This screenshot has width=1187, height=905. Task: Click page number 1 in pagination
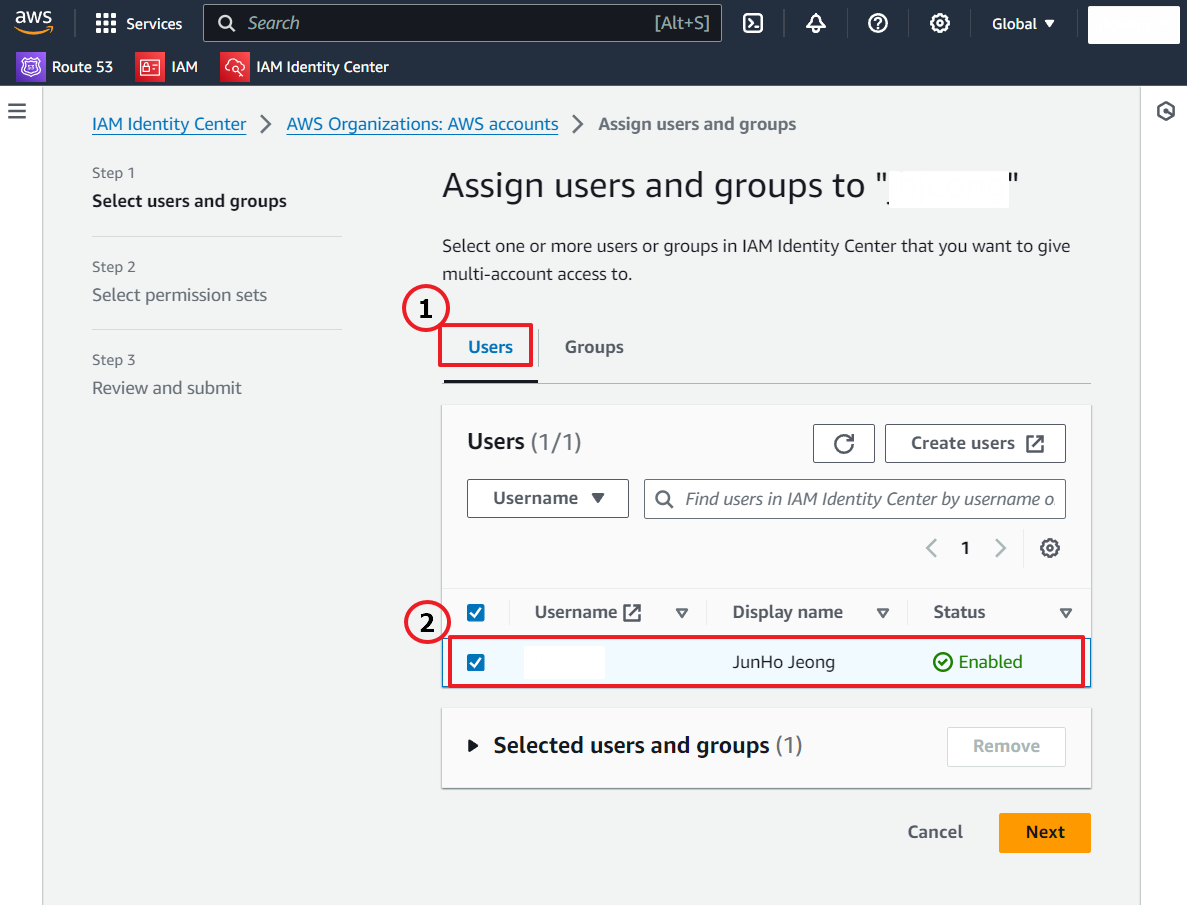pos(965,548)
